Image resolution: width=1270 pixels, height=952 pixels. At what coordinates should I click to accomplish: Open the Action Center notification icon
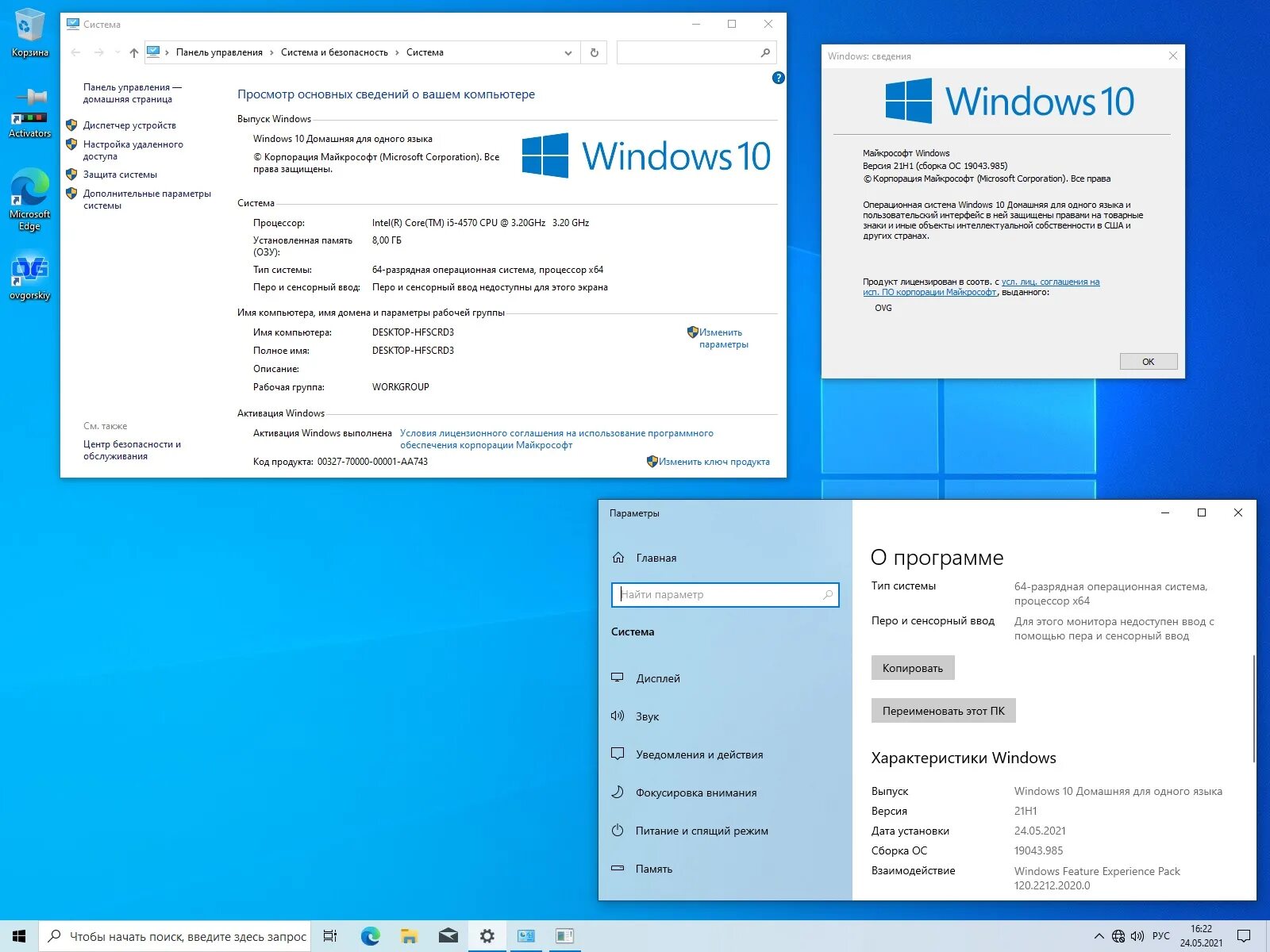pos(1244,936)
